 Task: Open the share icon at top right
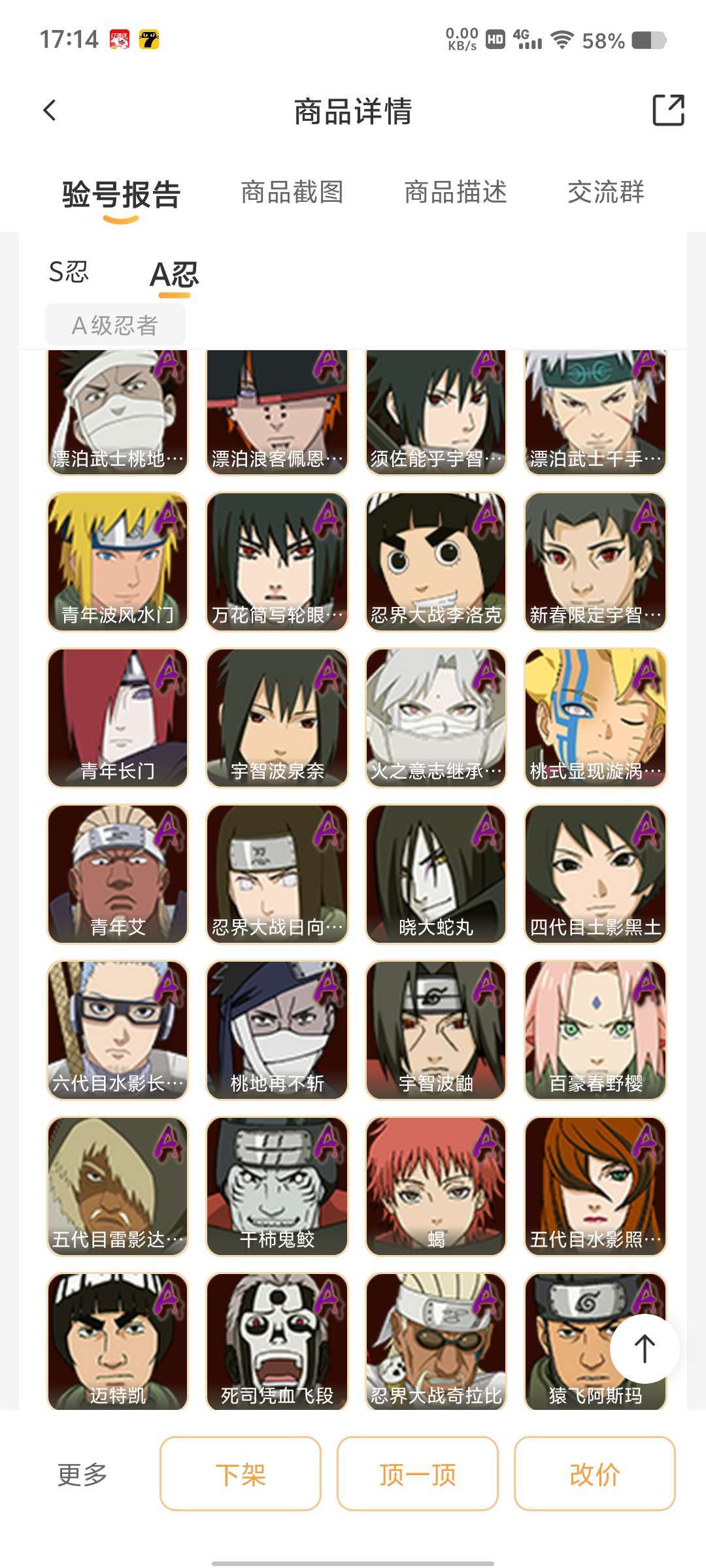pos(668,110)
